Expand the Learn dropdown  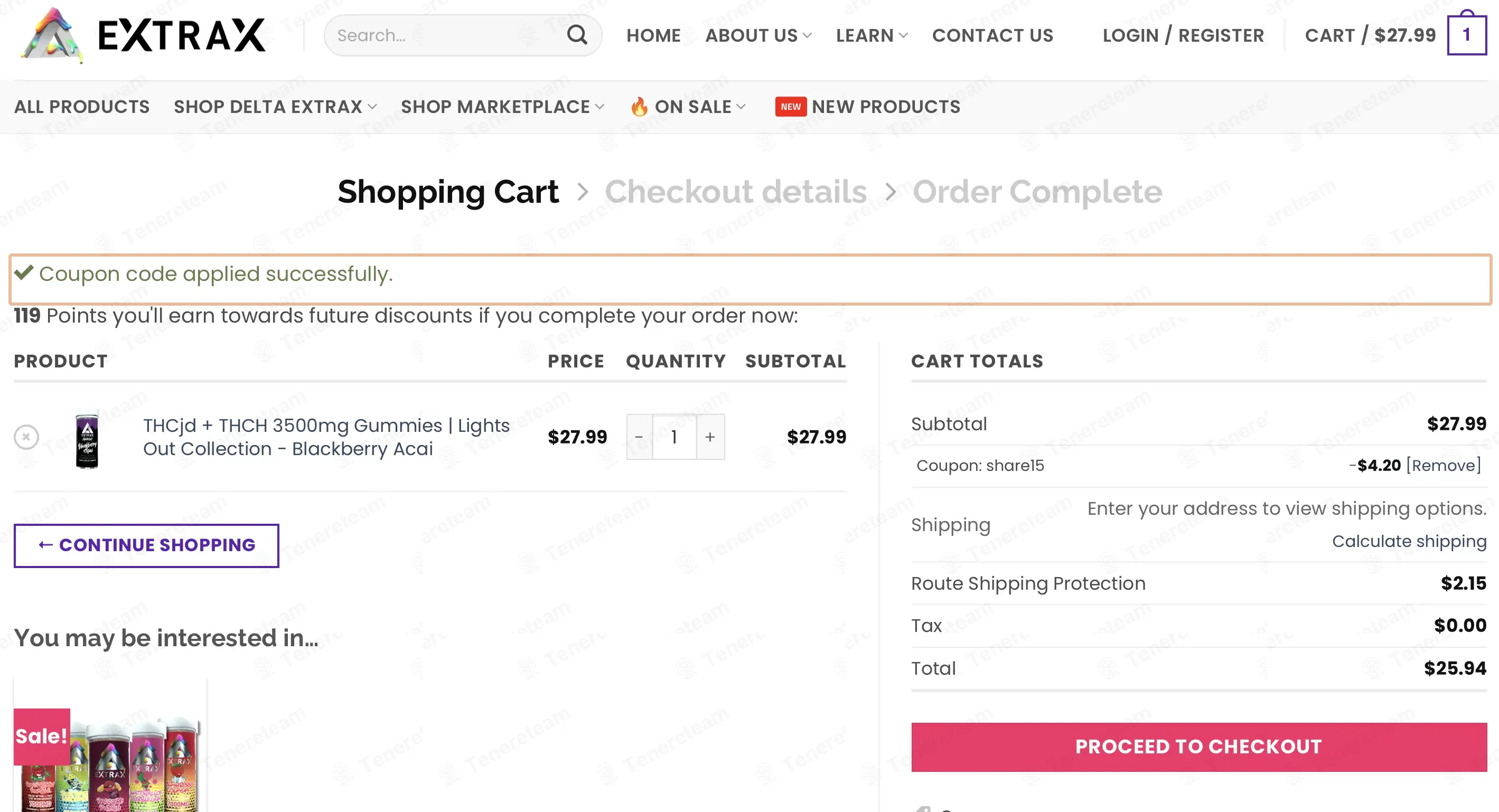click(872, 35)
